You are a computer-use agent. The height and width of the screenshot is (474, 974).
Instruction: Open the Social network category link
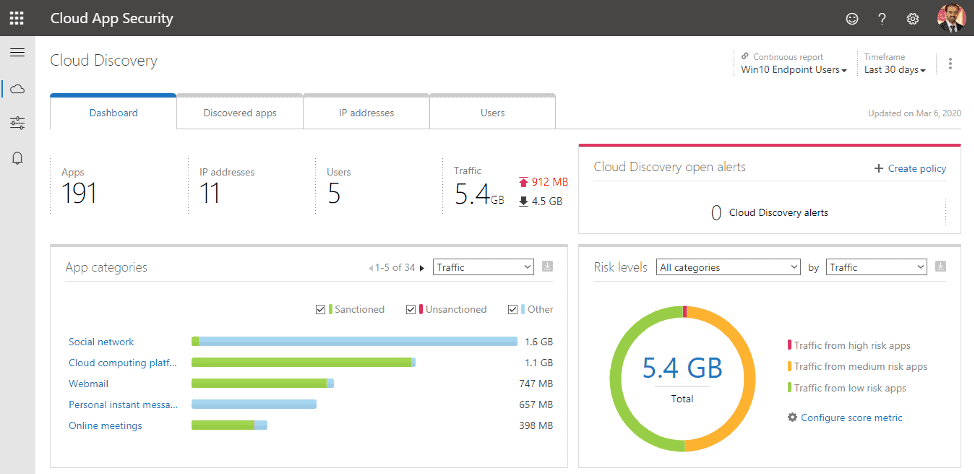tap(101, 342)
